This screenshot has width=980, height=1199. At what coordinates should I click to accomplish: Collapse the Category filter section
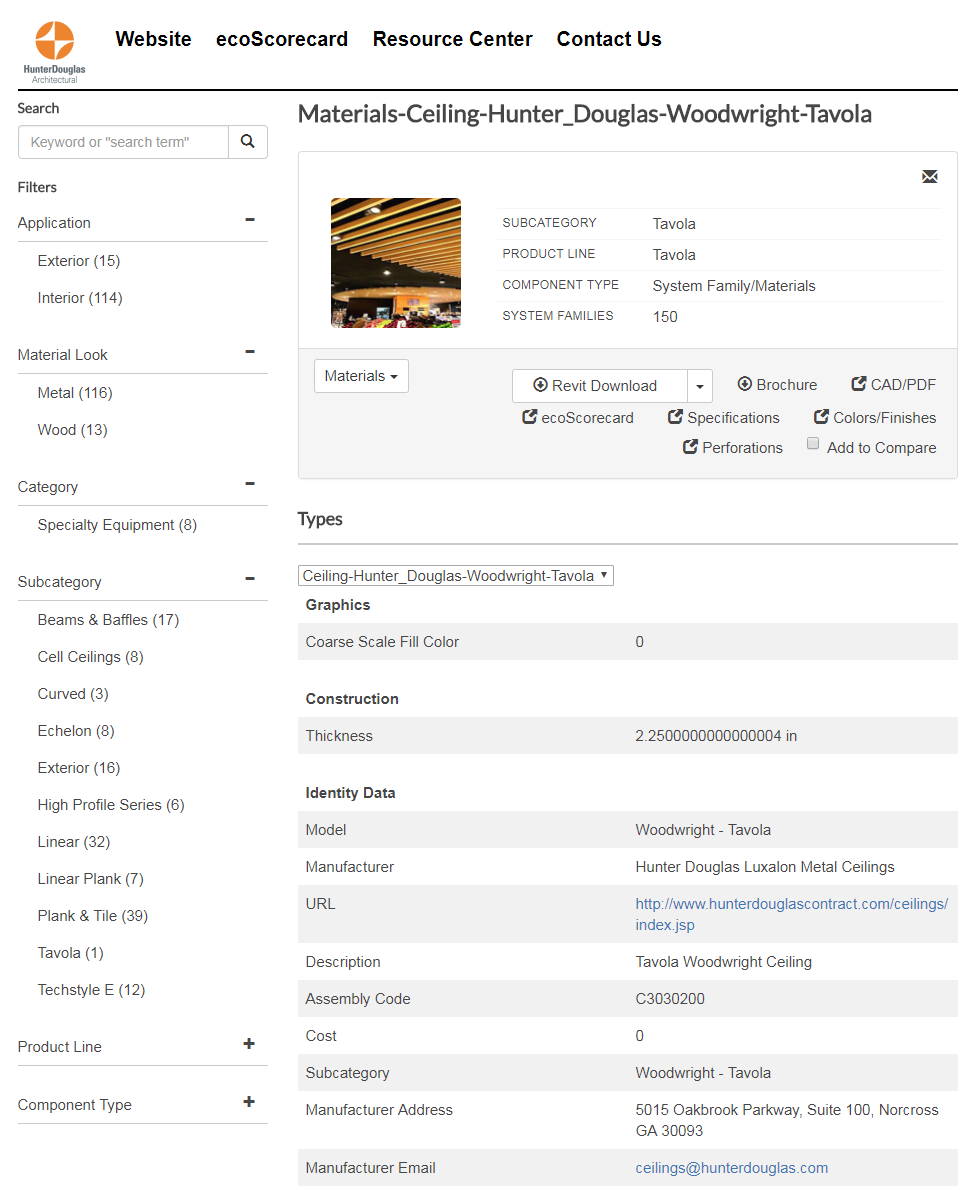pos(250,484)
